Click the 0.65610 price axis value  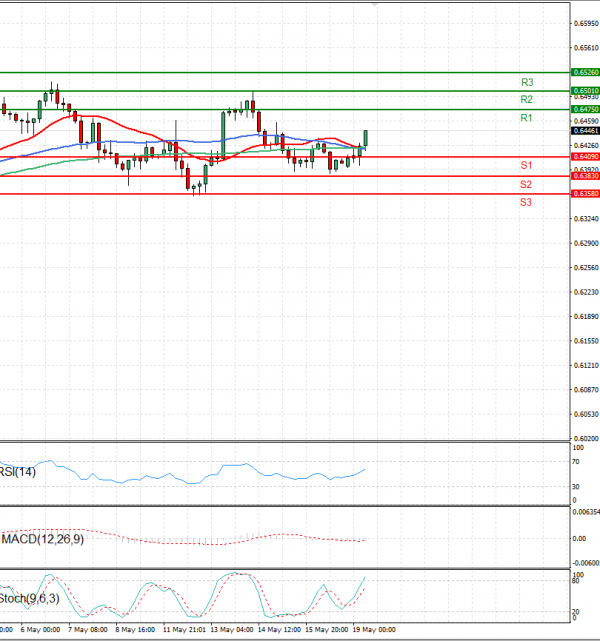(x=587, y=48)
